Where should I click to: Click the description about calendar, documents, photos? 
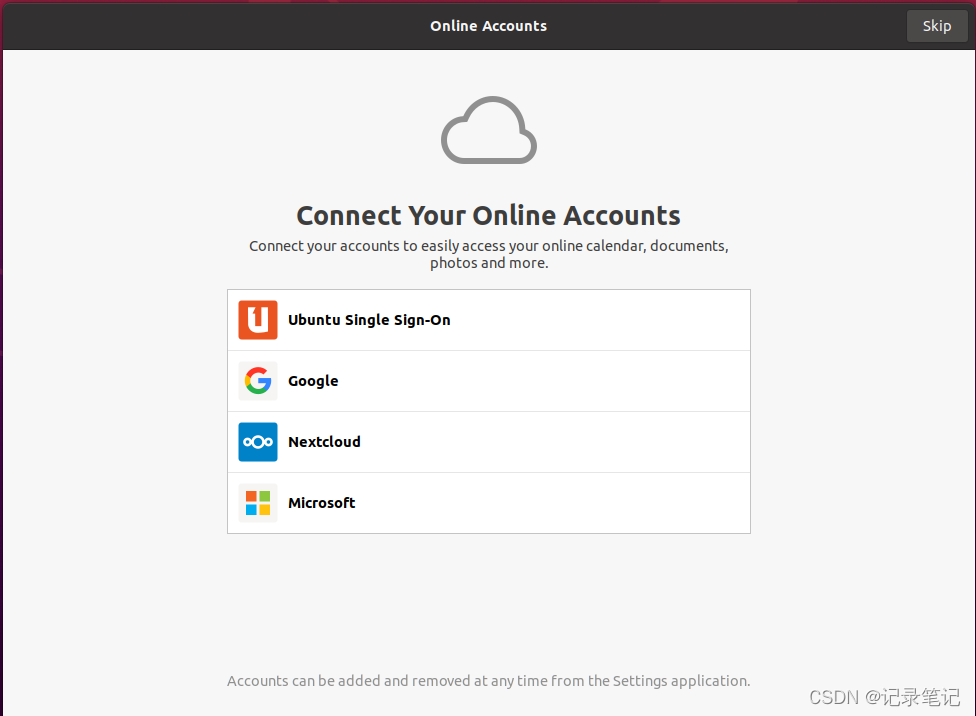489,254
